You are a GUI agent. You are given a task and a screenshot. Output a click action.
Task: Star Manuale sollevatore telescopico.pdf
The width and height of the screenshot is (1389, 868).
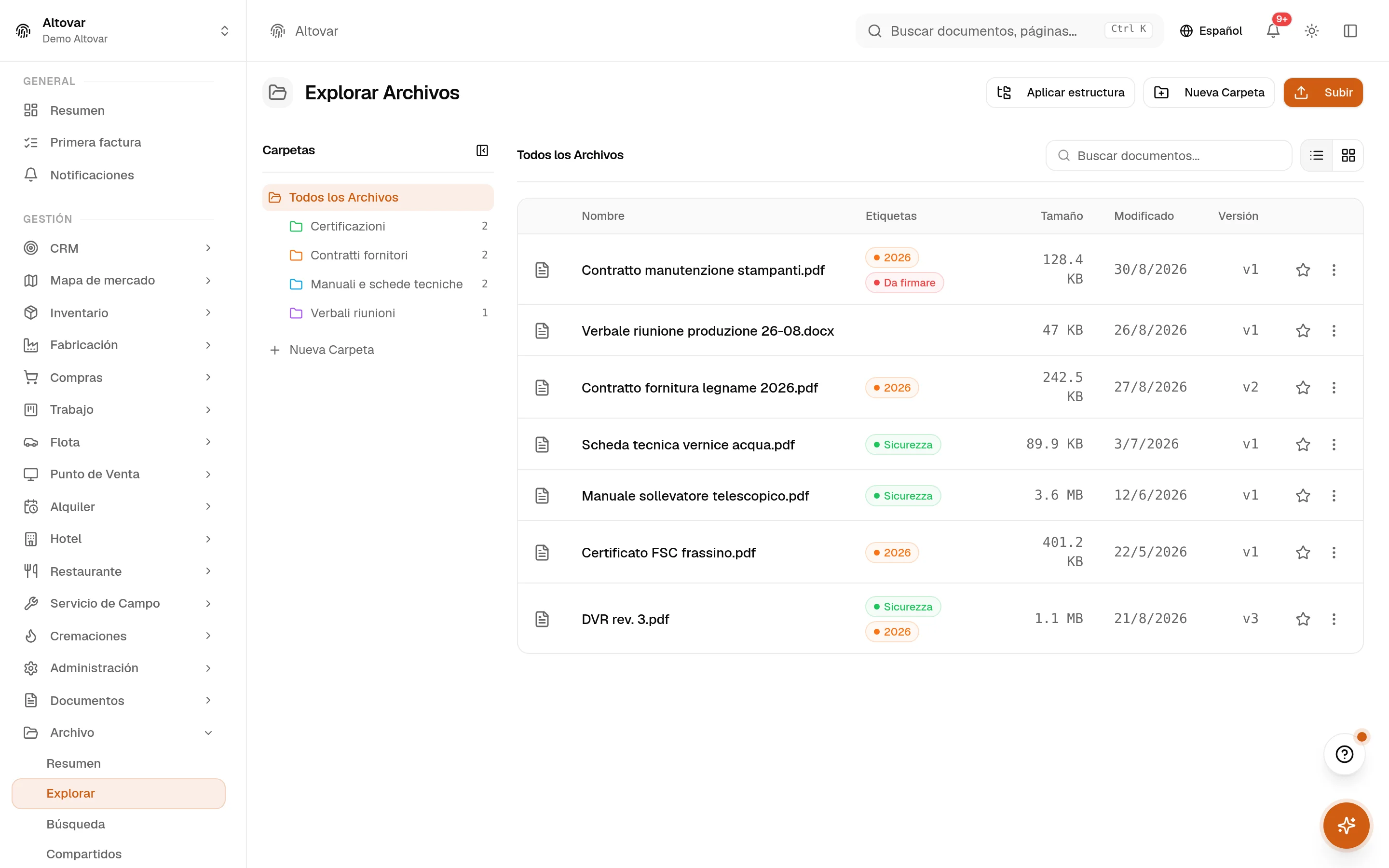(1303, 495)
